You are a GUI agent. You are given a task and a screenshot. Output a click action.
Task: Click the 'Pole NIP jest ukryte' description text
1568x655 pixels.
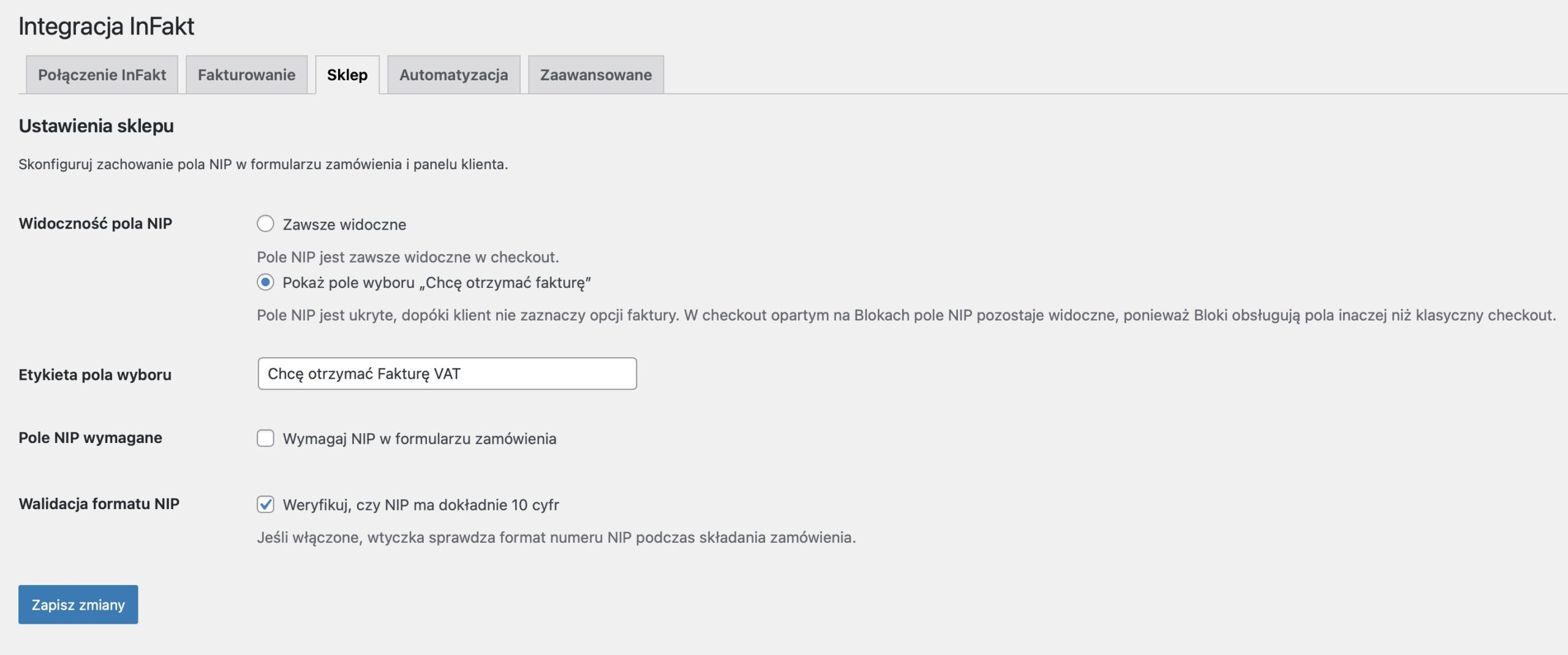(x=907, y=315)
